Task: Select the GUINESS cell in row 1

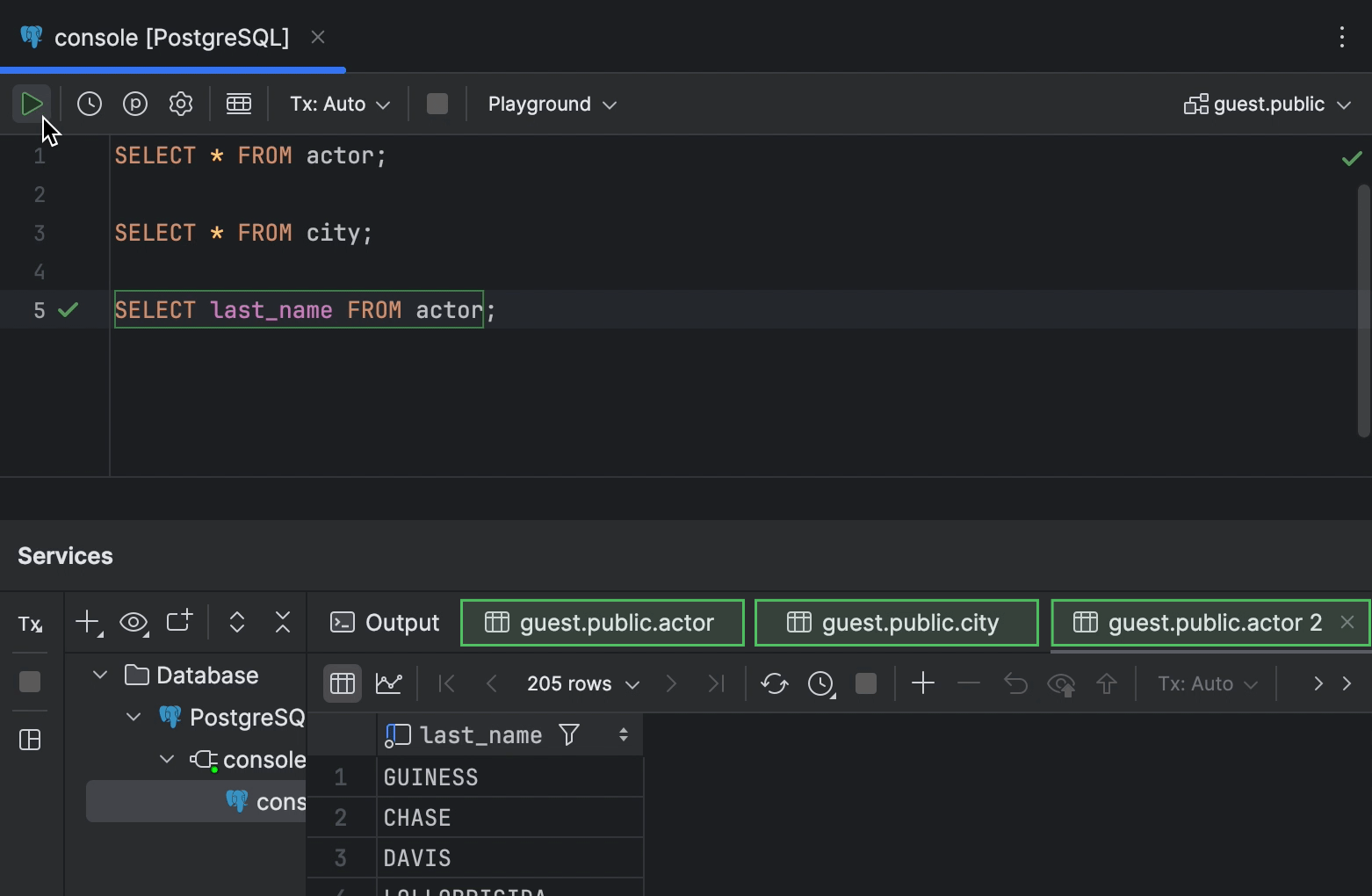Action: click(x=430, y=777)
